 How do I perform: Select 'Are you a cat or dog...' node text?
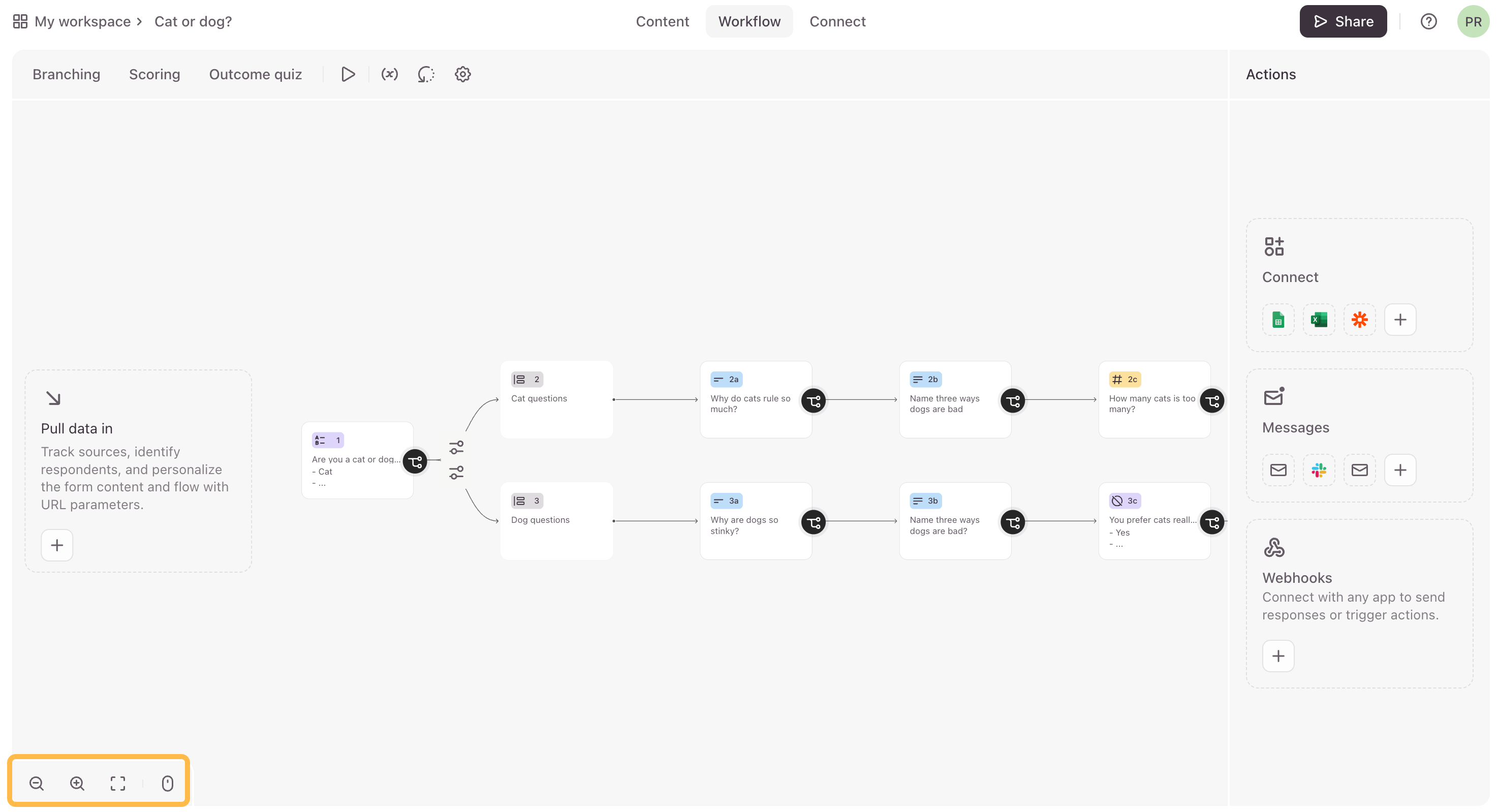tap(356, 459)
